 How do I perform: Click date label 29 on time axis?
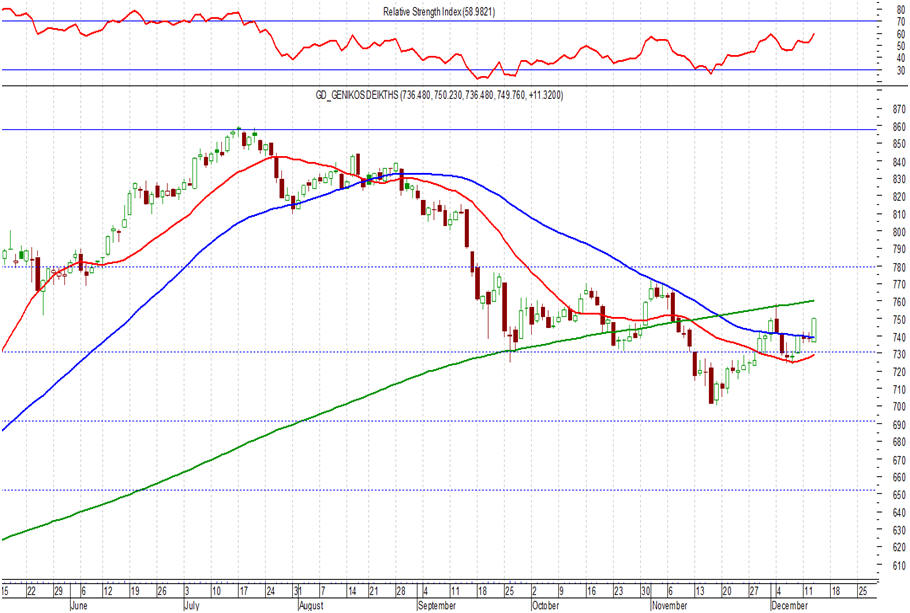(58, 592)
